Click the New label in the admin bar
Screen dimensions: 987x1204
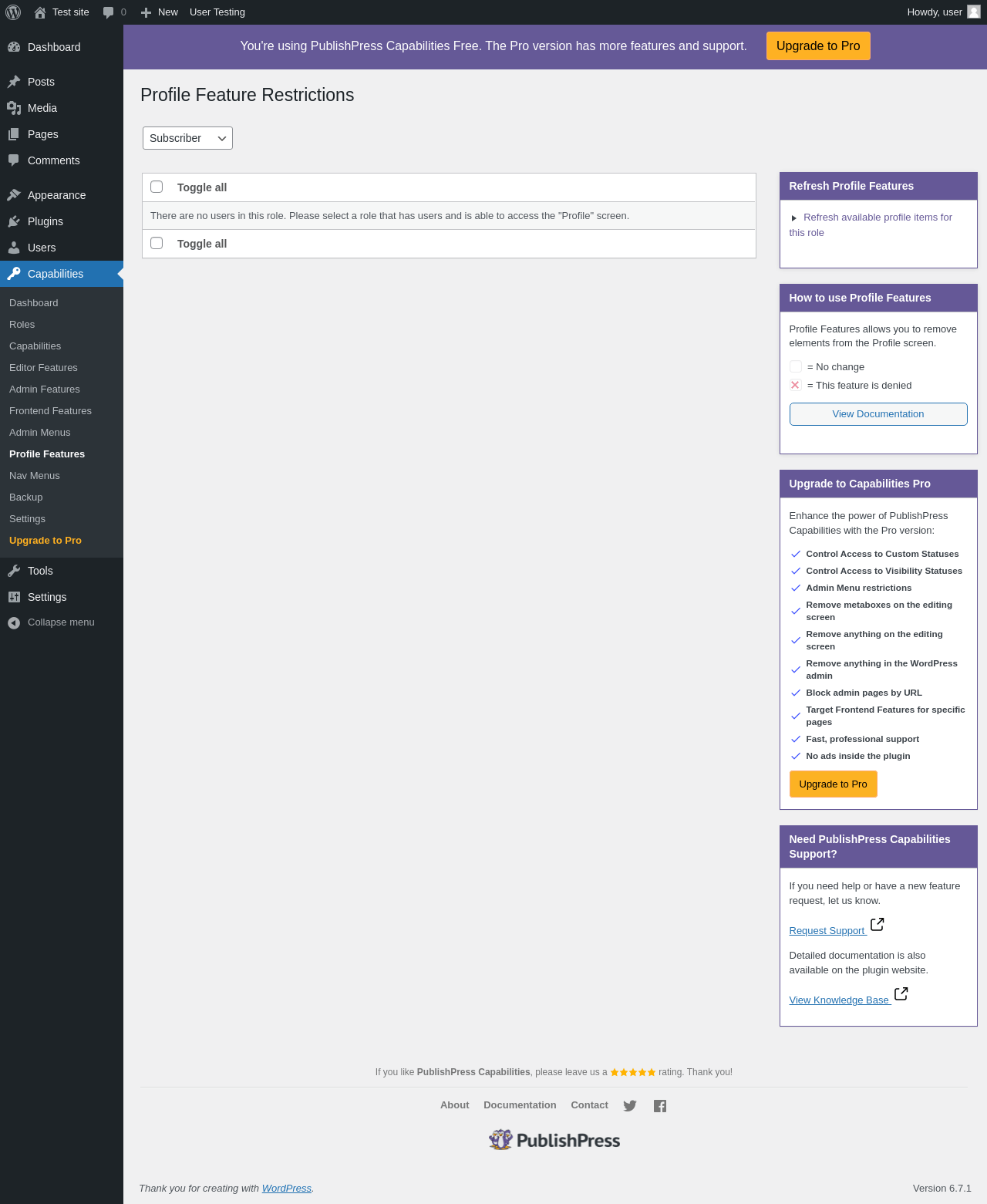pyautogui.click(x=168, y=12)
